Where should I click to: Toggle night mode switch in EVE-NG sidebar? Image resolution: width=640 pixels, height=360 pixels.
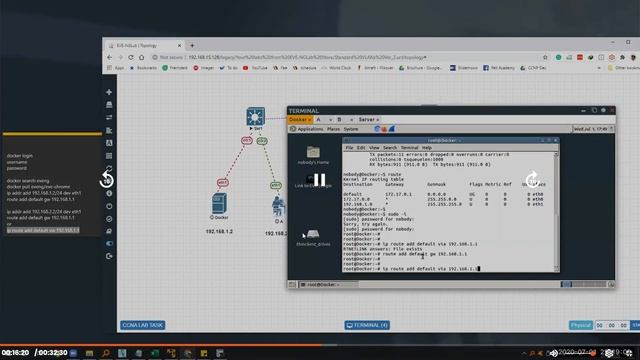coord(109,244)
